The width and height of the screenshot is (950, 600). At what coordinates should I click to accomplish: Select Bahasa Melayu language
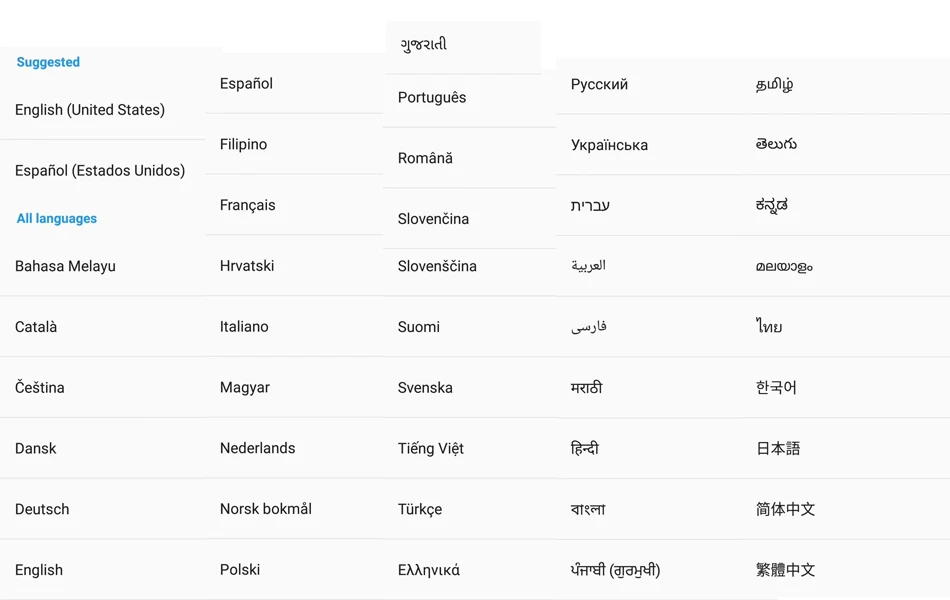click(65, 266)
